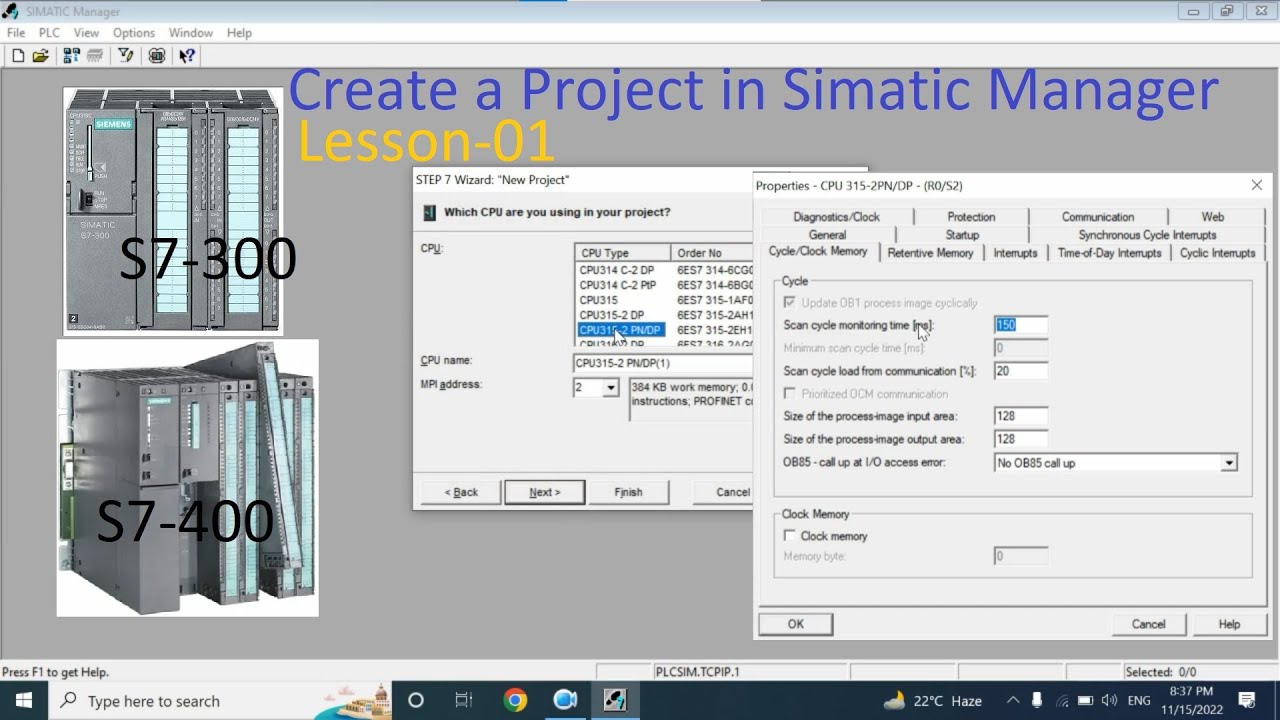Click the Cortana circle icon on taskbar
The width and height of the screenshot is (1280, 720).
point(416,700)
